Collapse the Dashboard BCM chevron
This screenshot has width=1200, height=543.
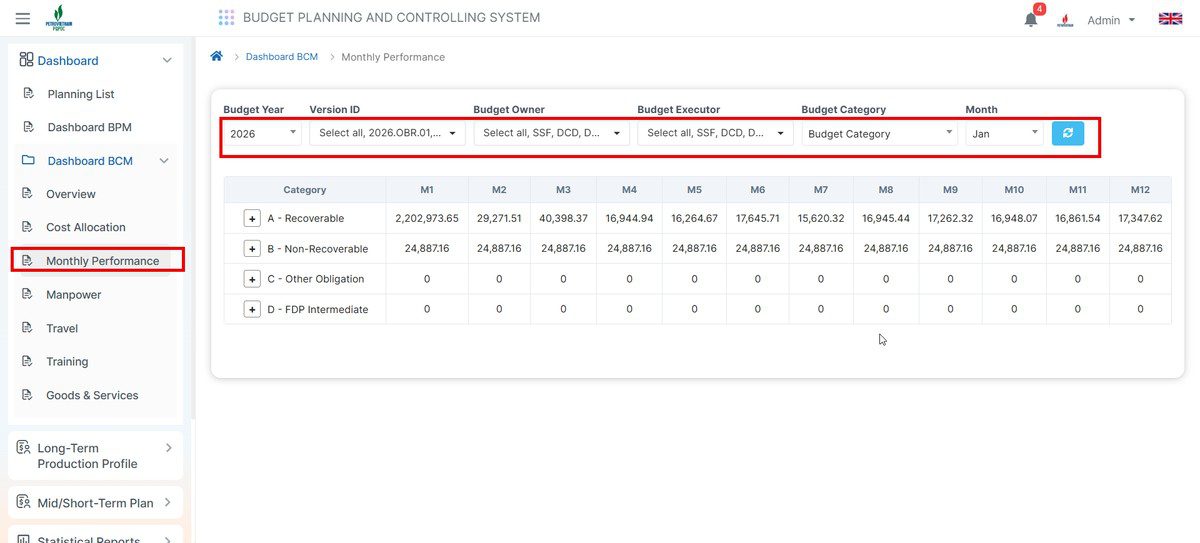pyautogui.click(x=164, y=161)
